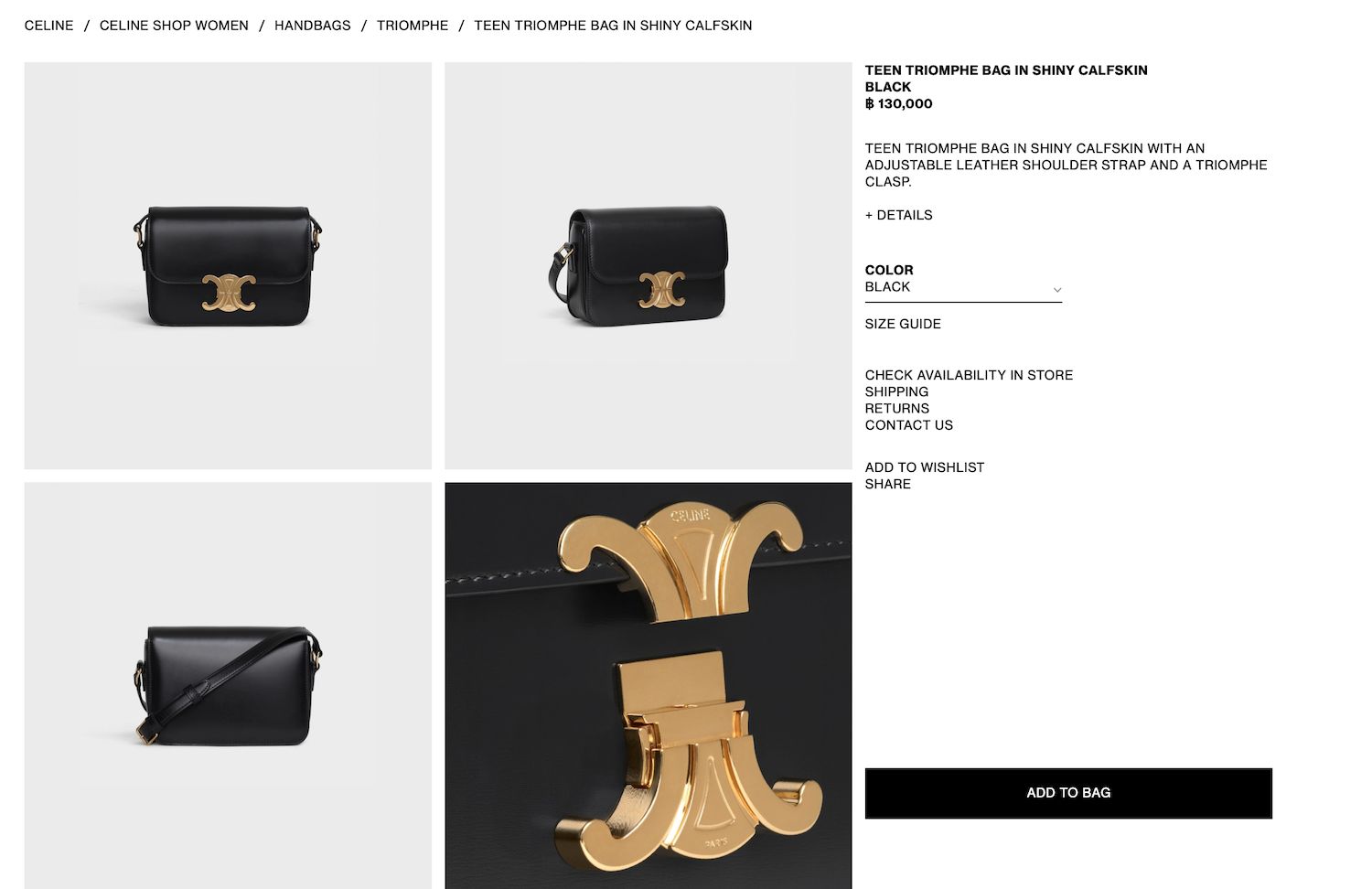
Task: Go to CELINE breadcrumb home
Action: point(48,26)
